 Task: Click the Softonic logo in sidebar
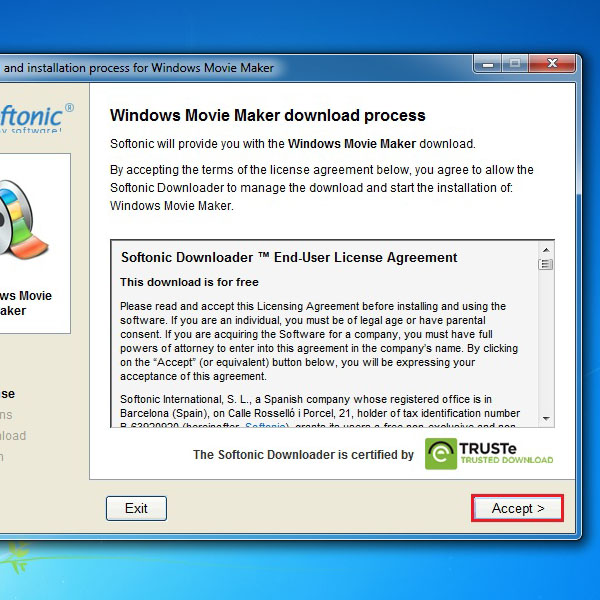point(36,117)
